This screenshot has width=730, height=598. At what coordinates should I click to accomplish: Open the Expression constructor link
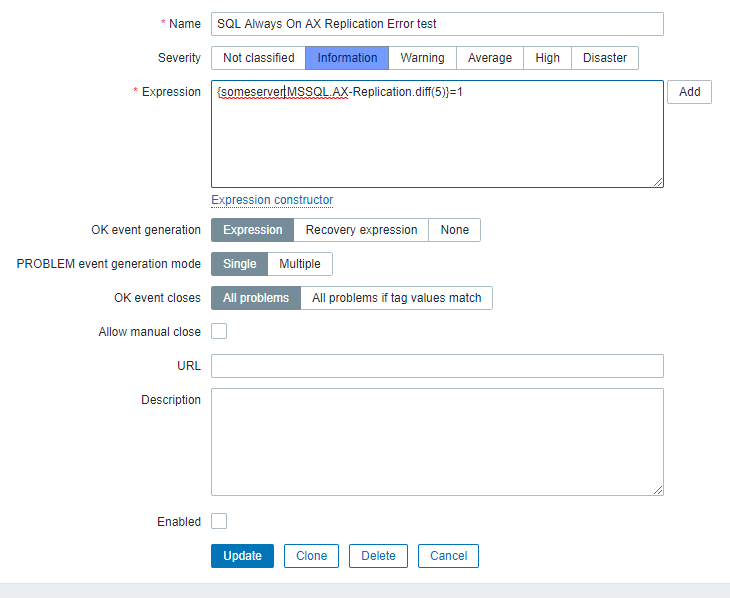(272, 200)
